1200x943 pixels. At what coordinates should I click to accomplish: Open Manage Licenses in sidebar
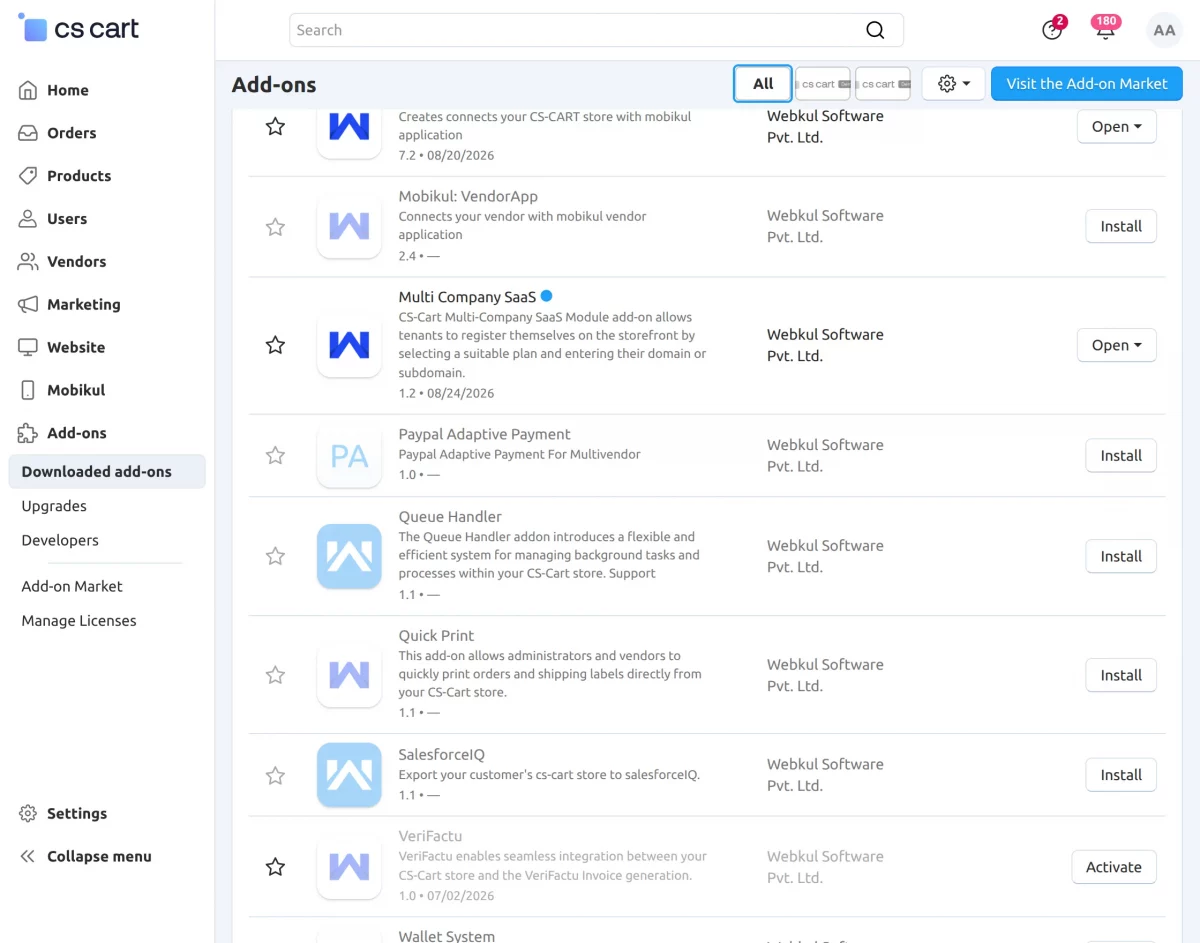79,621
